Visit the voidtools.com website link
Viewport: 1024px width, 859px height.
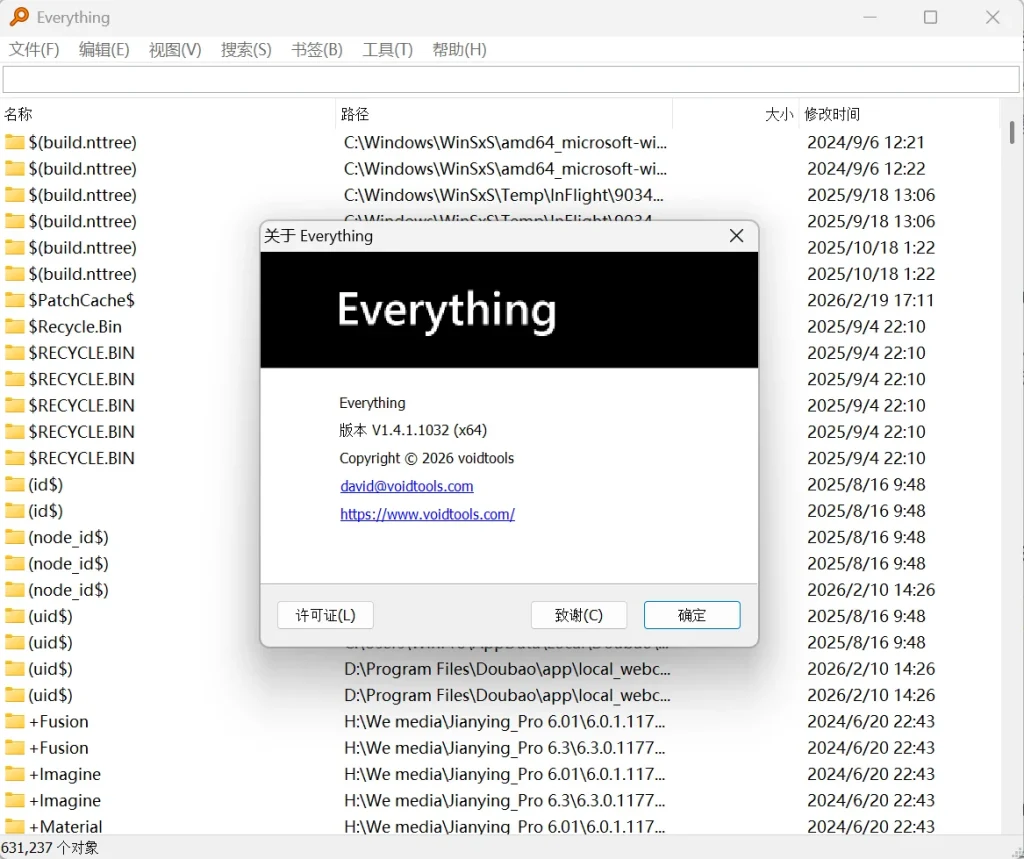[x=427, y=514]
